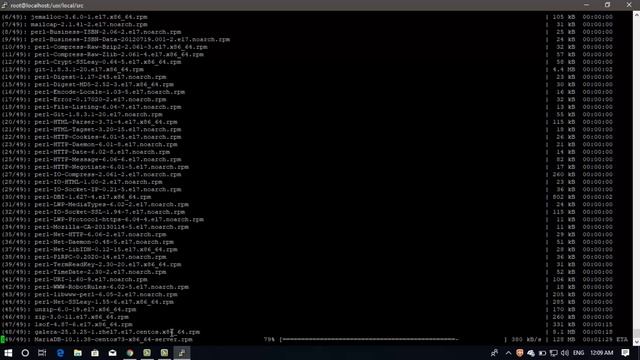Open the cloud sync tray icon
Image resolution: width=640 pixels, height=360 pixels.
531,353
